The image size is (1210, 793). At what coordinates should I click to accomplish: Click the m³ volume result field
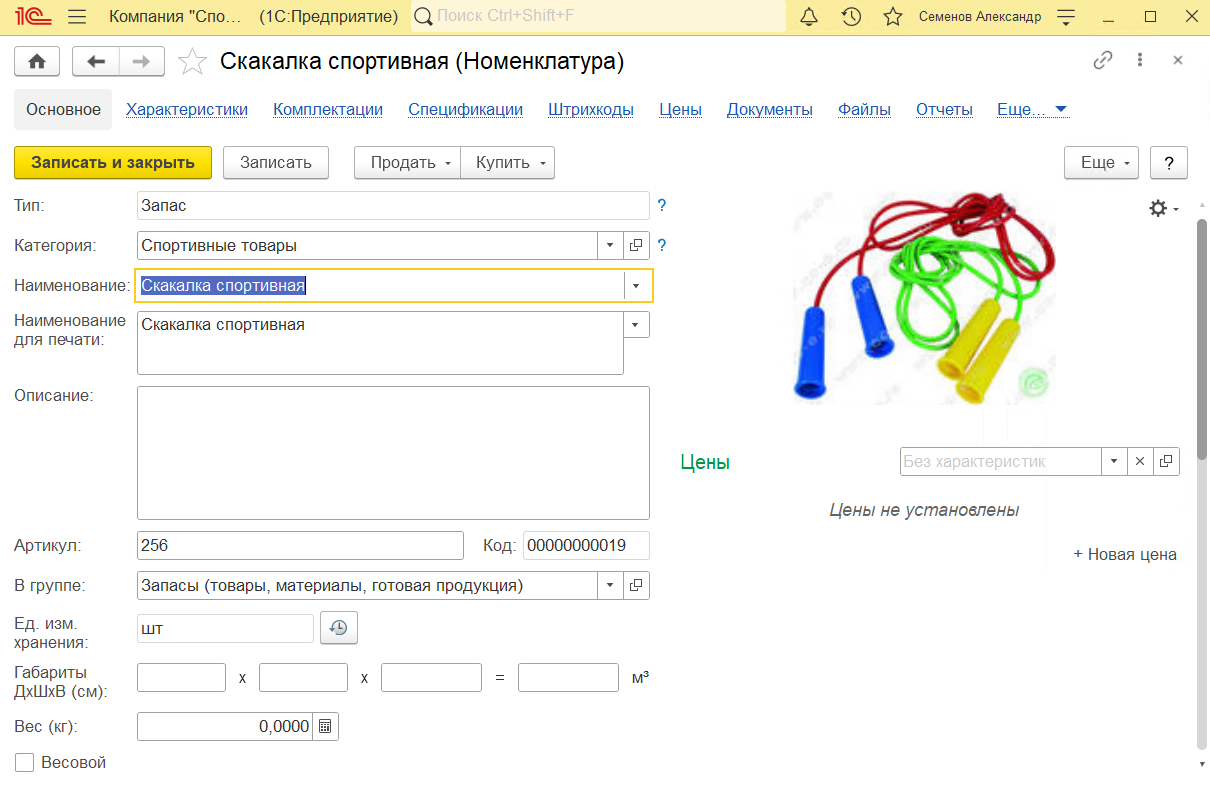coord(568,677)
